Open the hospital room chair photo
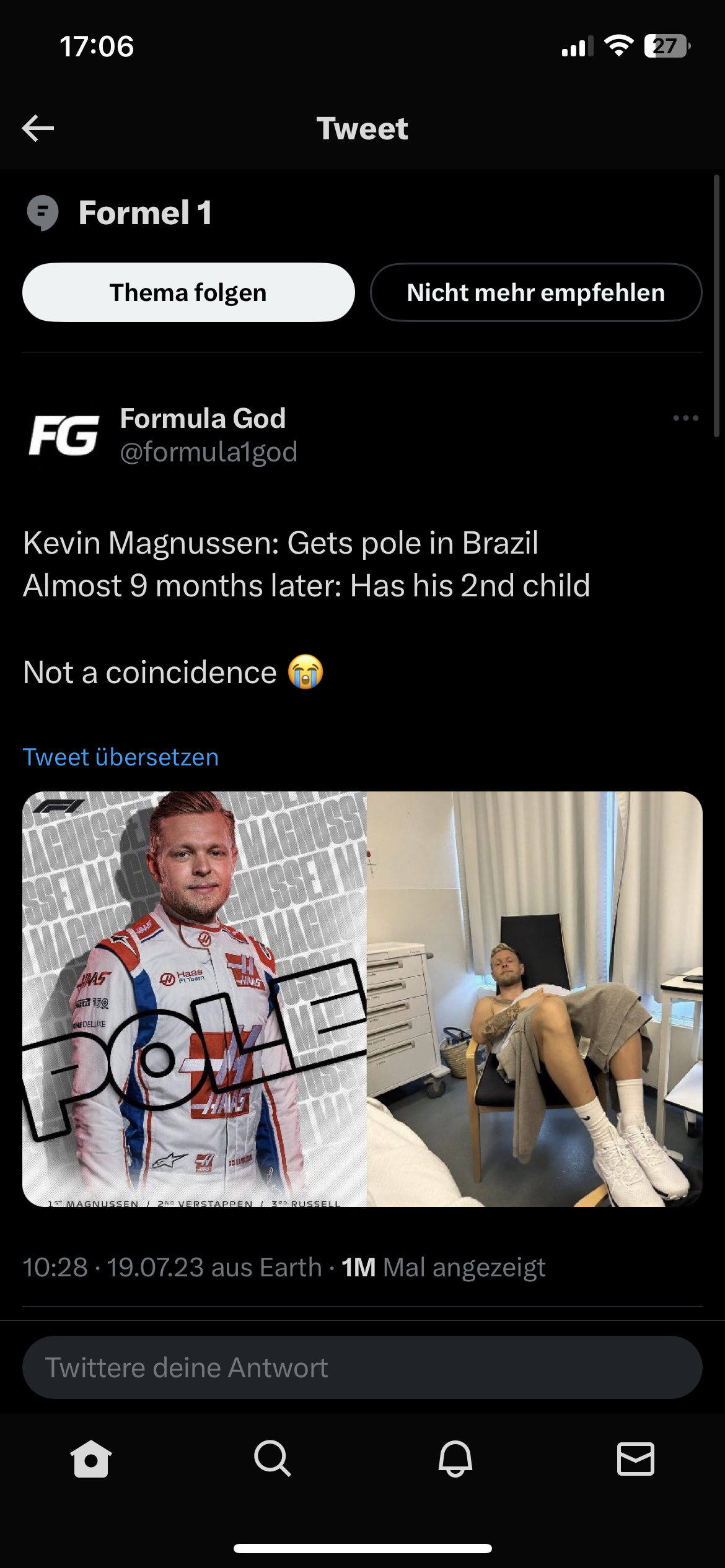The image size is (725, 1568). coord(535,999)
